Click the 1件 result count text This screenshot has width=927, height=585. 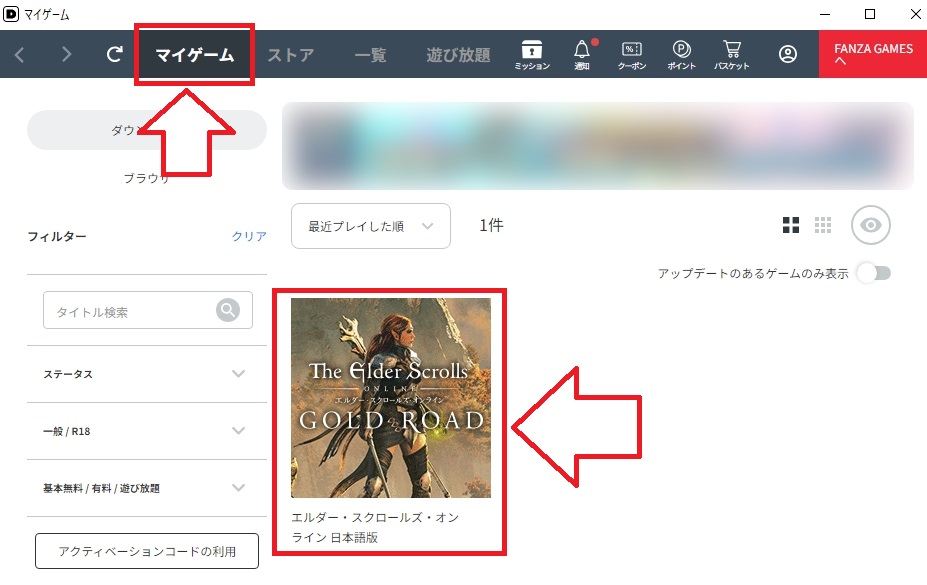[491, 225]
